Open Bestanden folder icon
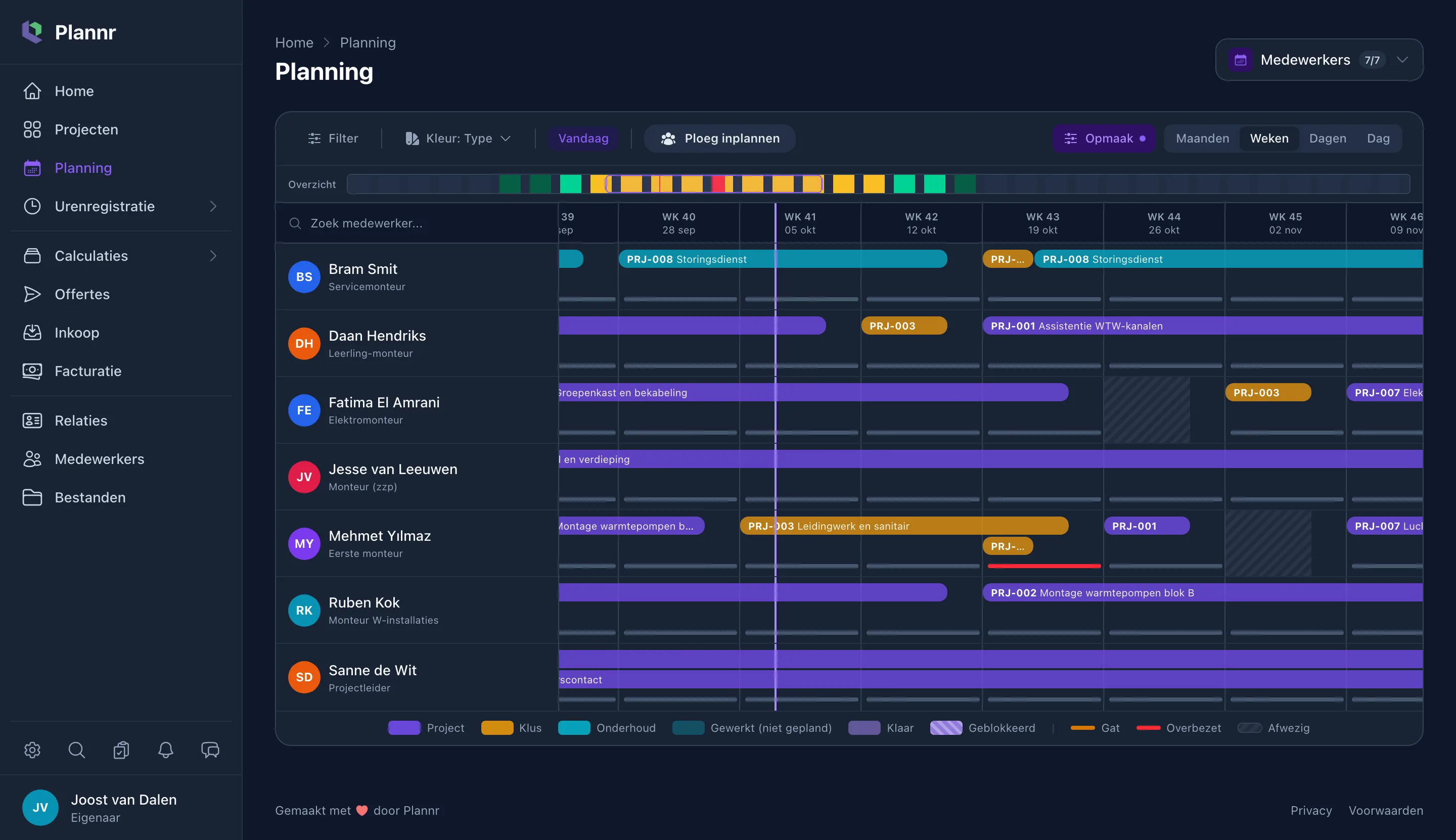 pos(32,497)
